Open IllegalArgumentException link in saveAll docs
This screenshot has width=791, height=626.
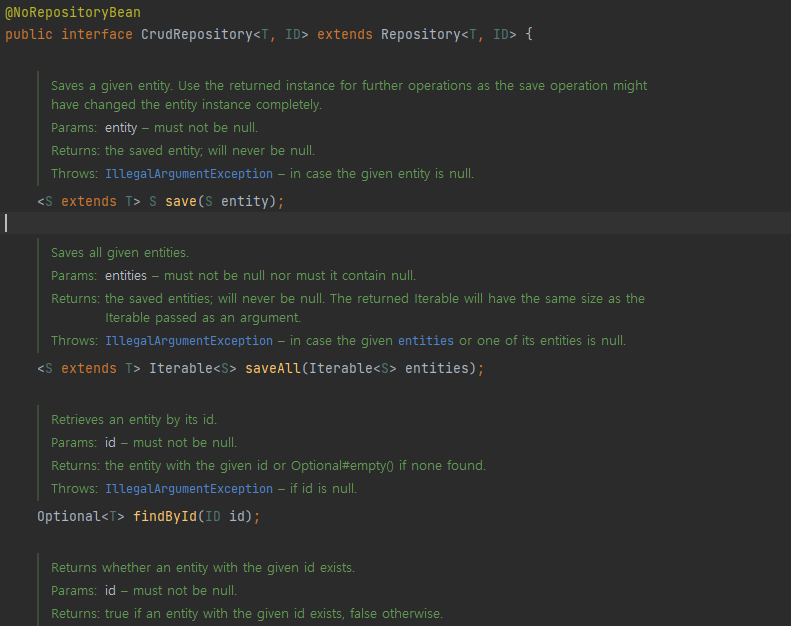tap(189, 340)
